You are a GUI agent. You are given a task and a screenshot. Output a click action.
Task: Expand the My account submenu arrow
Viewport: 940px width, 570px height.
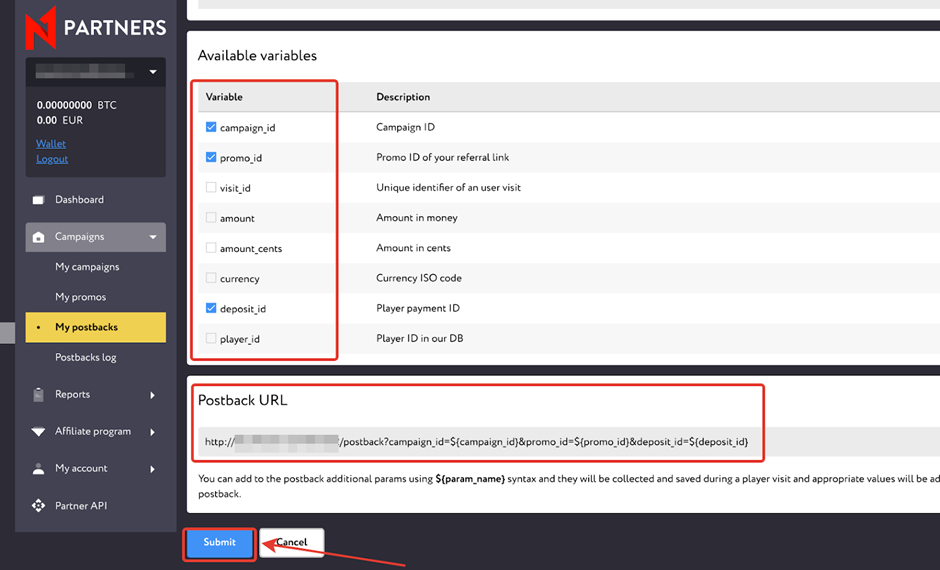pyautogui.click(x=153, y=469)
